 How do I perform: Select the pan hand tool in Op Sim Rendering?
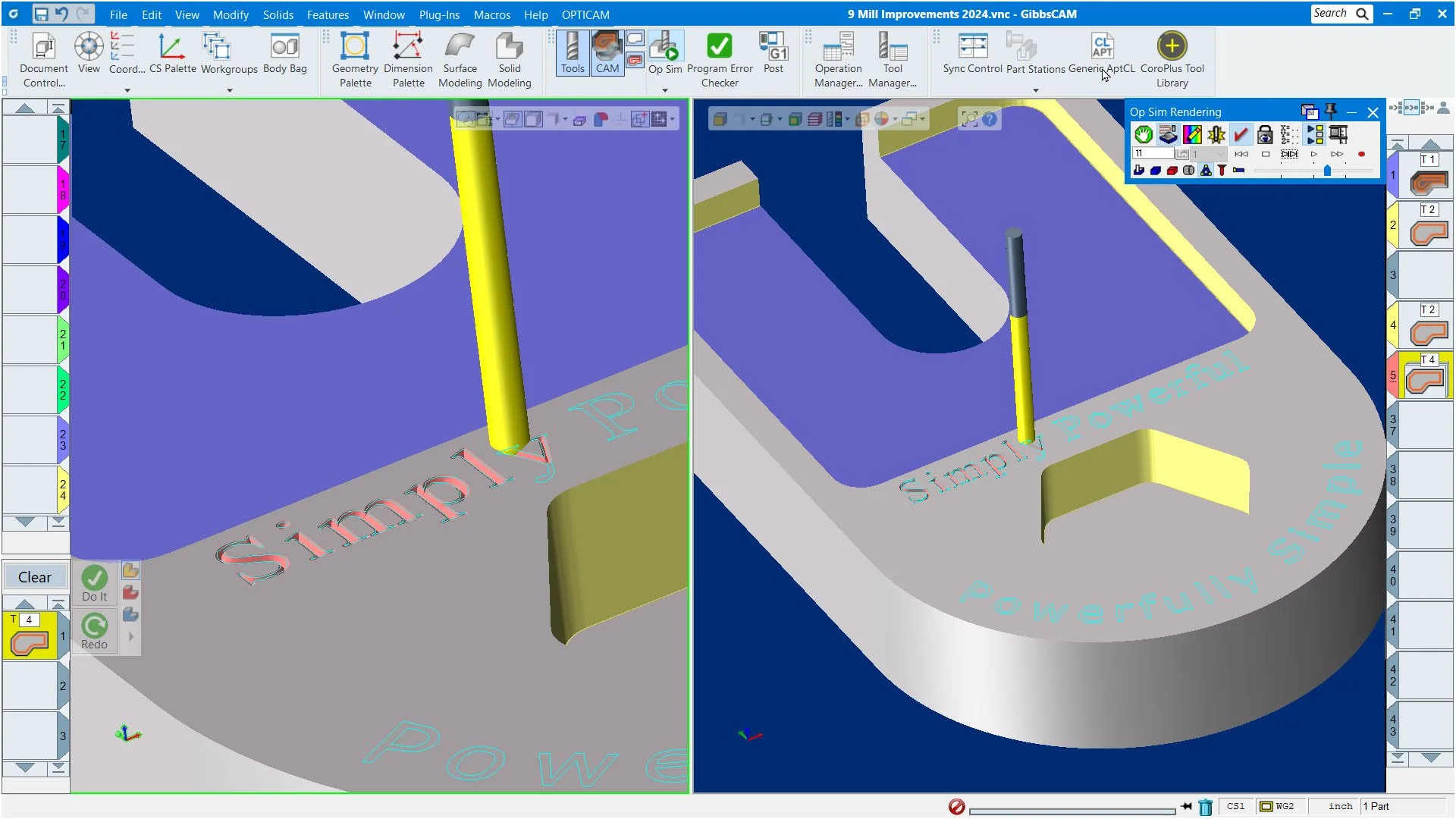pos(1144,134)
